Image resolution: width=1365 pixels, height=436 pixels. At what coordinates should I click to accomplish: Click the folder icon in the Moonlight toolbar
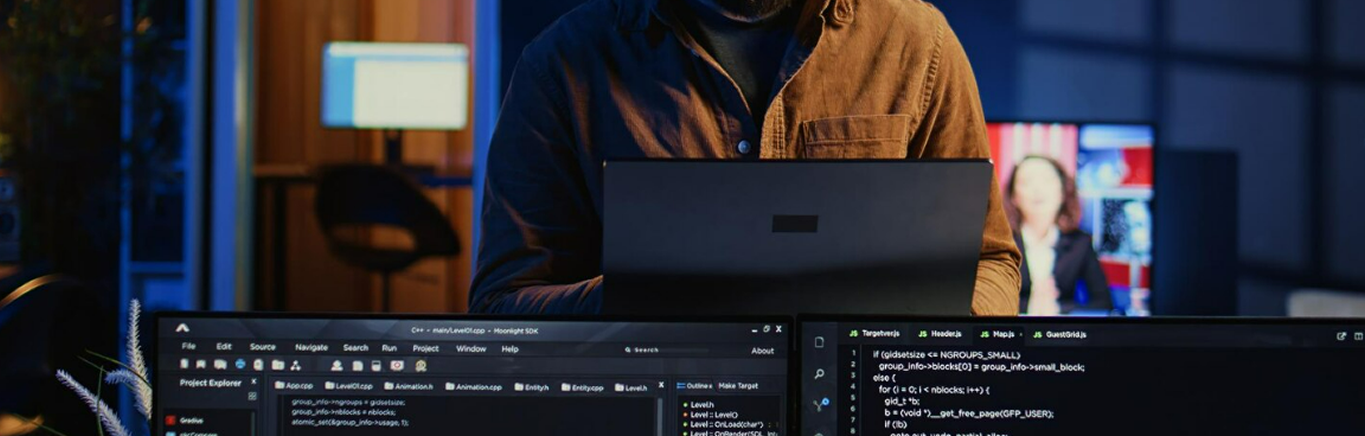(278, 365)
